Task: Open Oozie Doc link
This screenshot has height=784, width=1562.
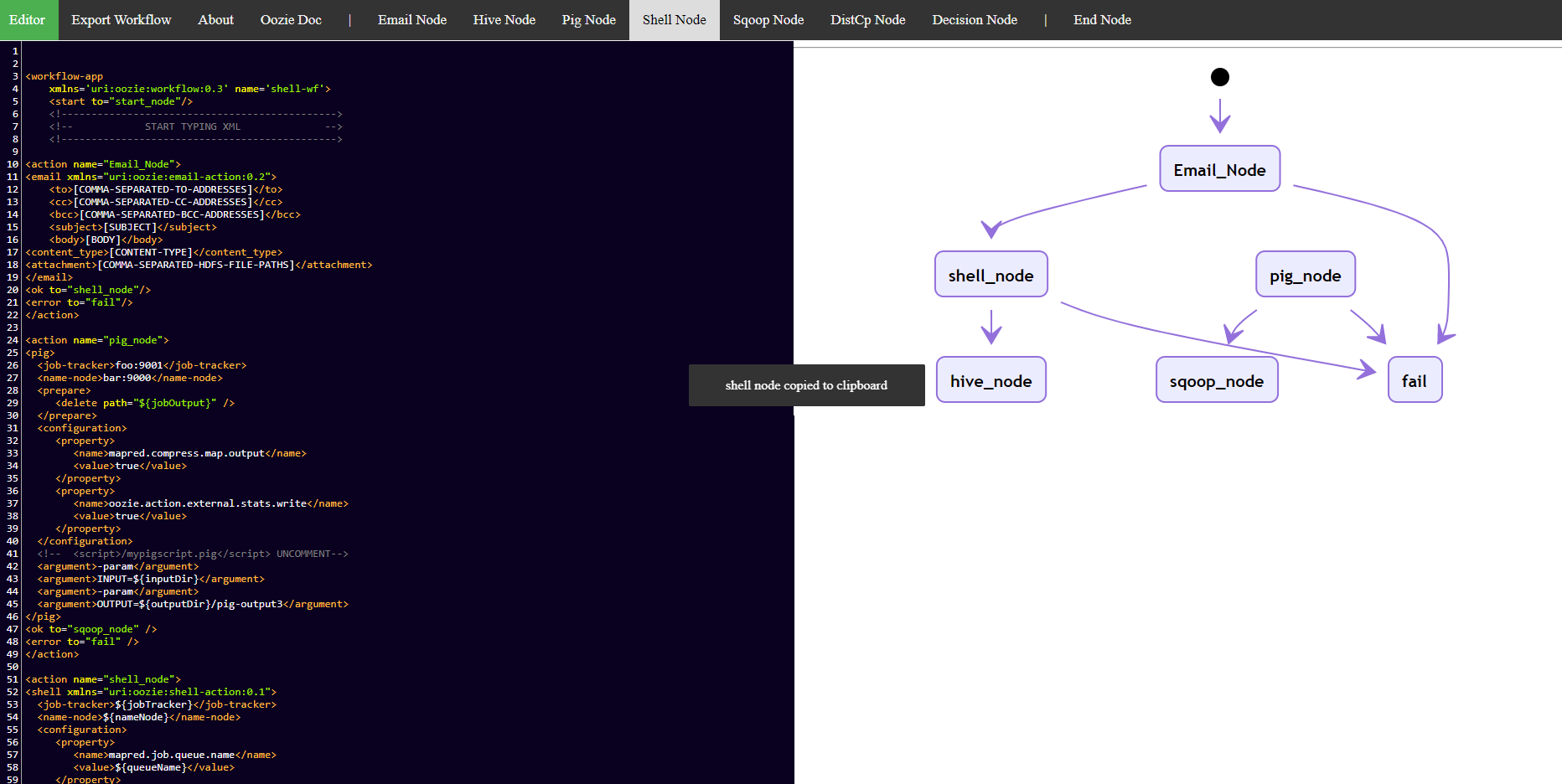Action: (x=291, y=19)
